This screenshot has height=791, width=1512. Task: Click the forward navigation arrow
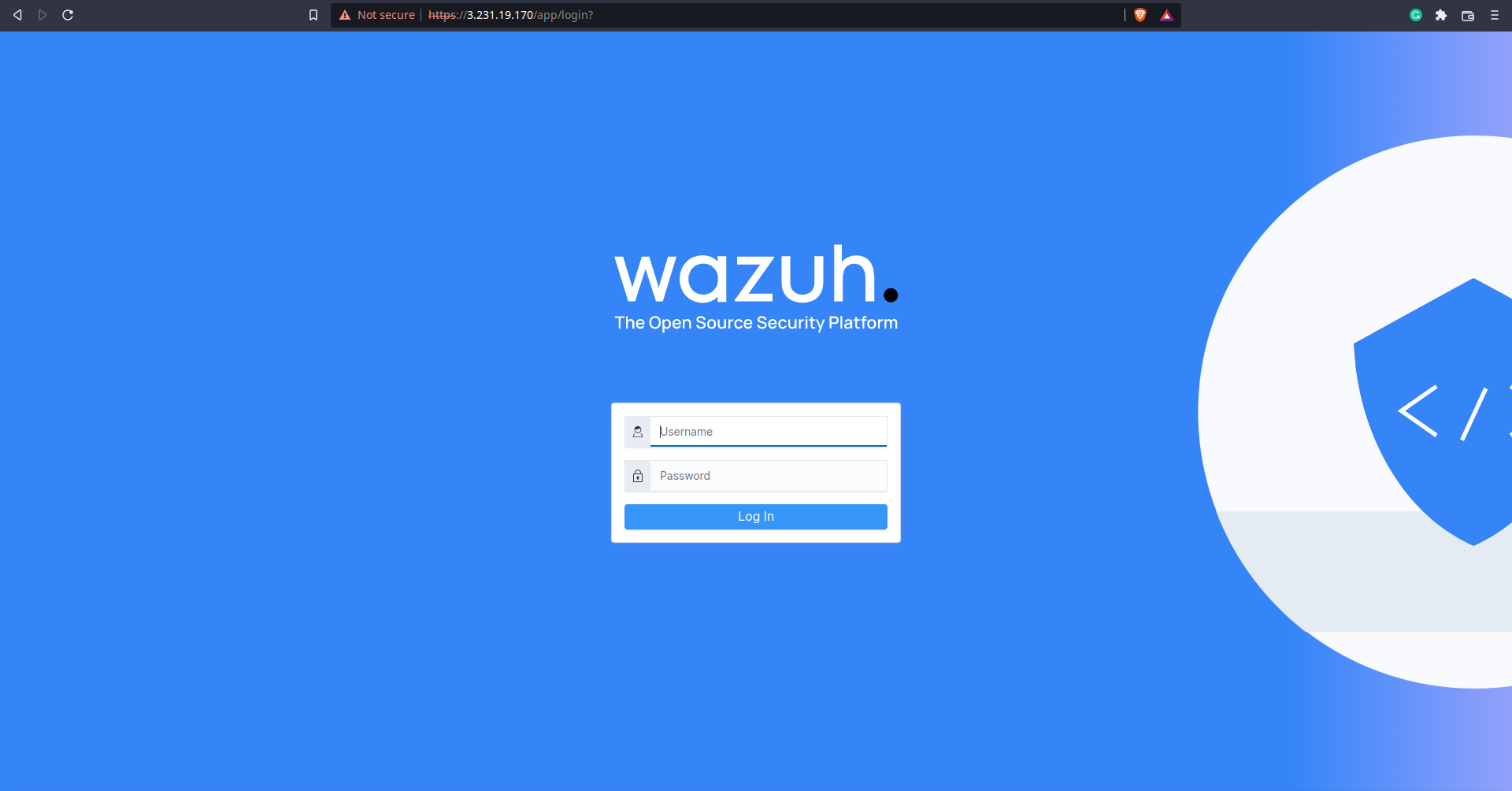click(x=42, y=14)
